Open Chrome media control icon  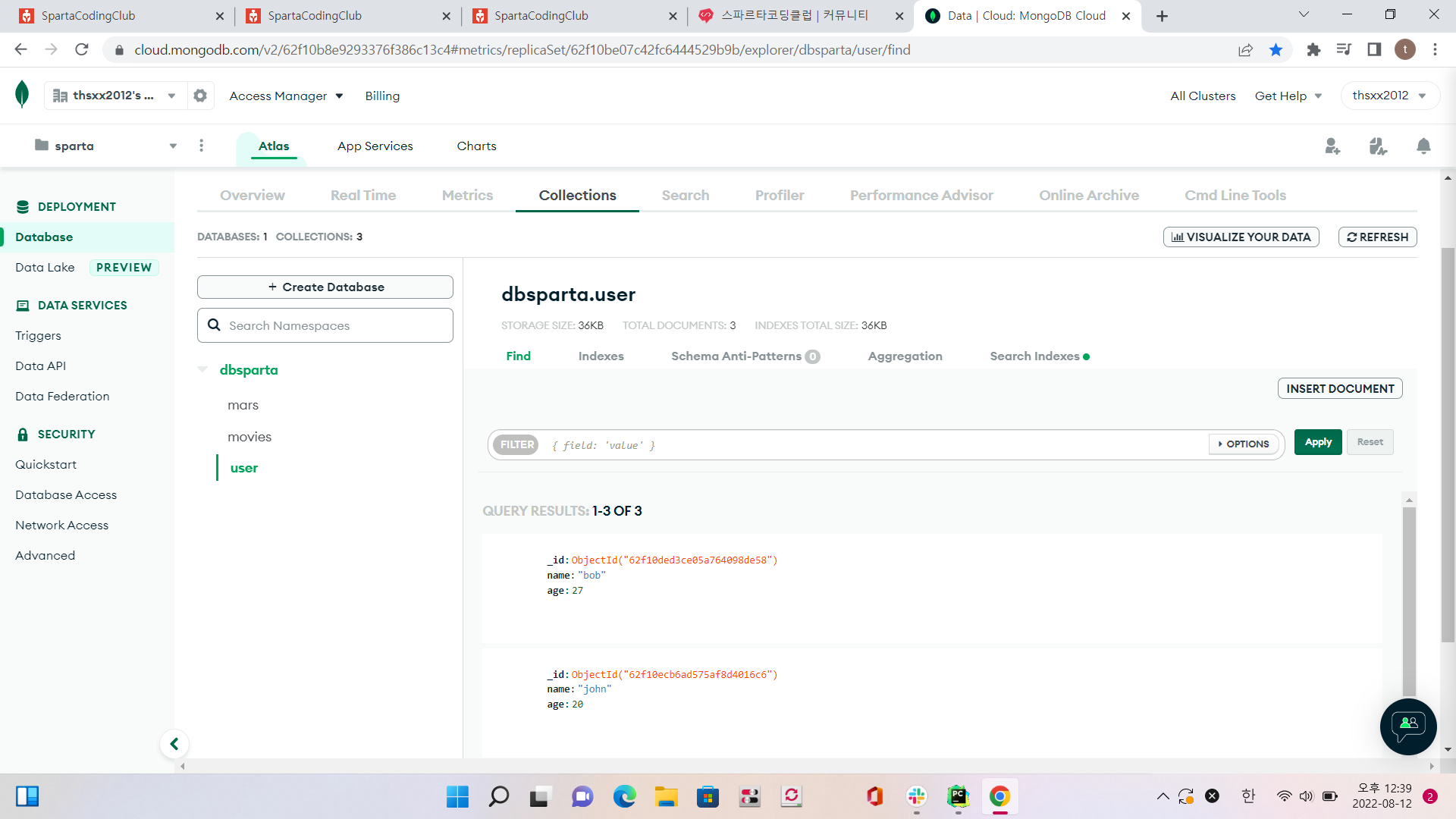pos(1344,50)
